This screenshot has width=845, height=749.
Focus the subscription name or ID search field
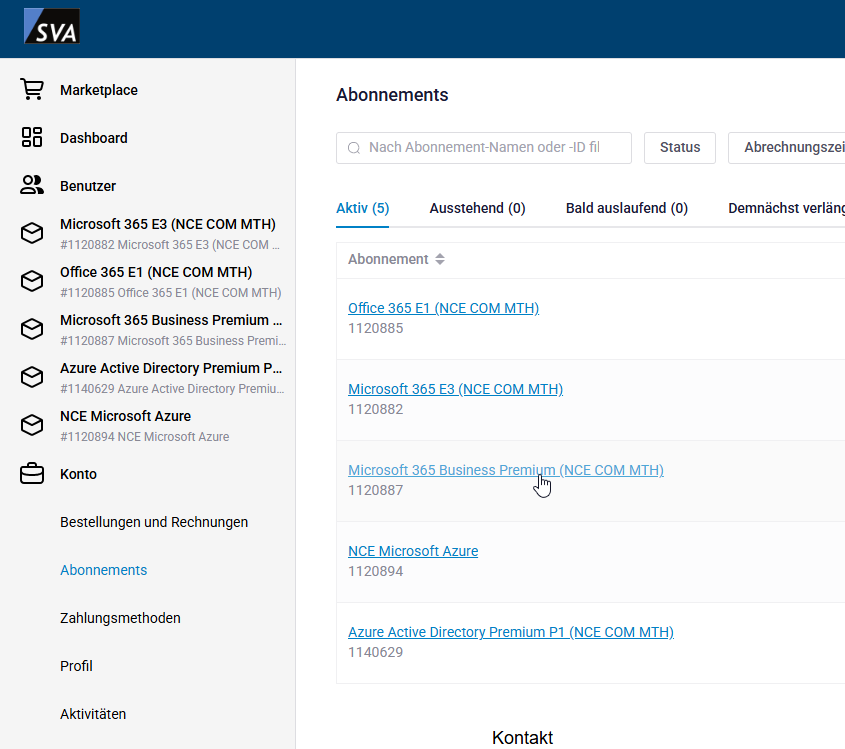point(484,148)
